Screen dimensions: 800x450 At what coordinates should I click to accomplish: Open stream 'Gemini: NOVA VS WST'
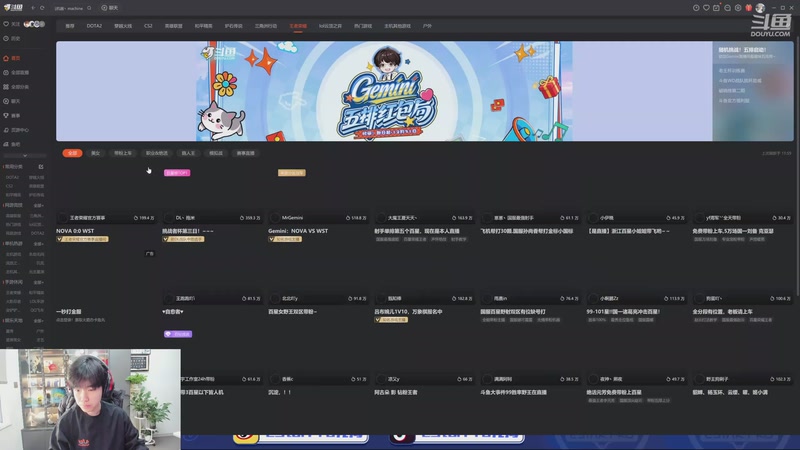point(298,231)
